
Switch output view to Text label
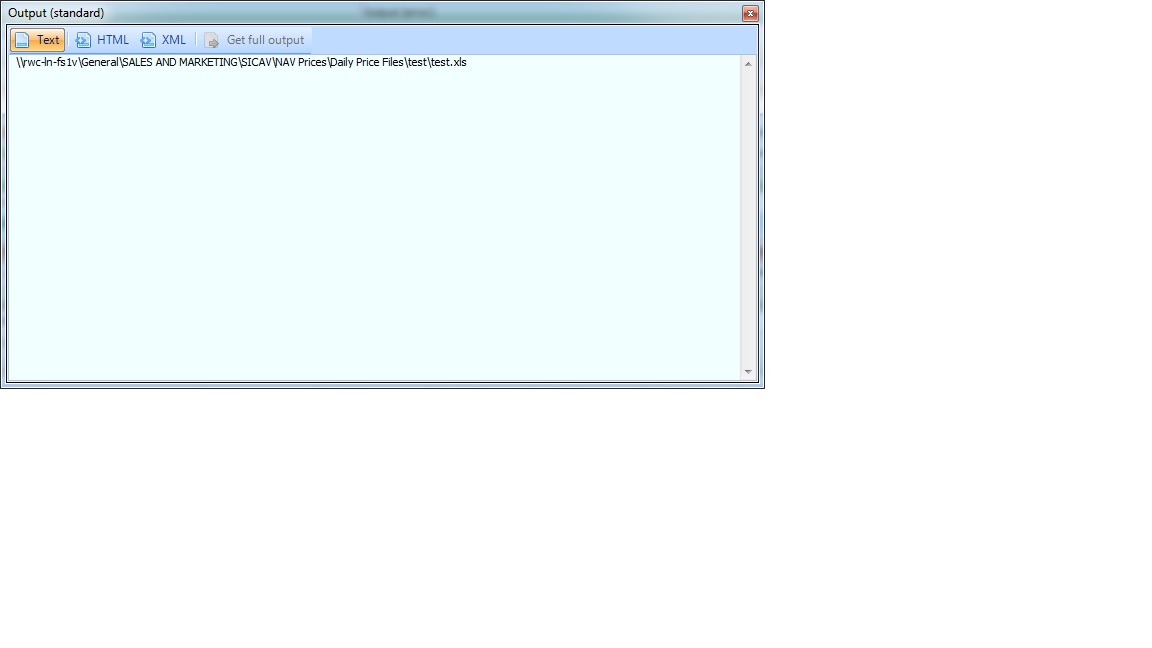(x=48, y=40)
